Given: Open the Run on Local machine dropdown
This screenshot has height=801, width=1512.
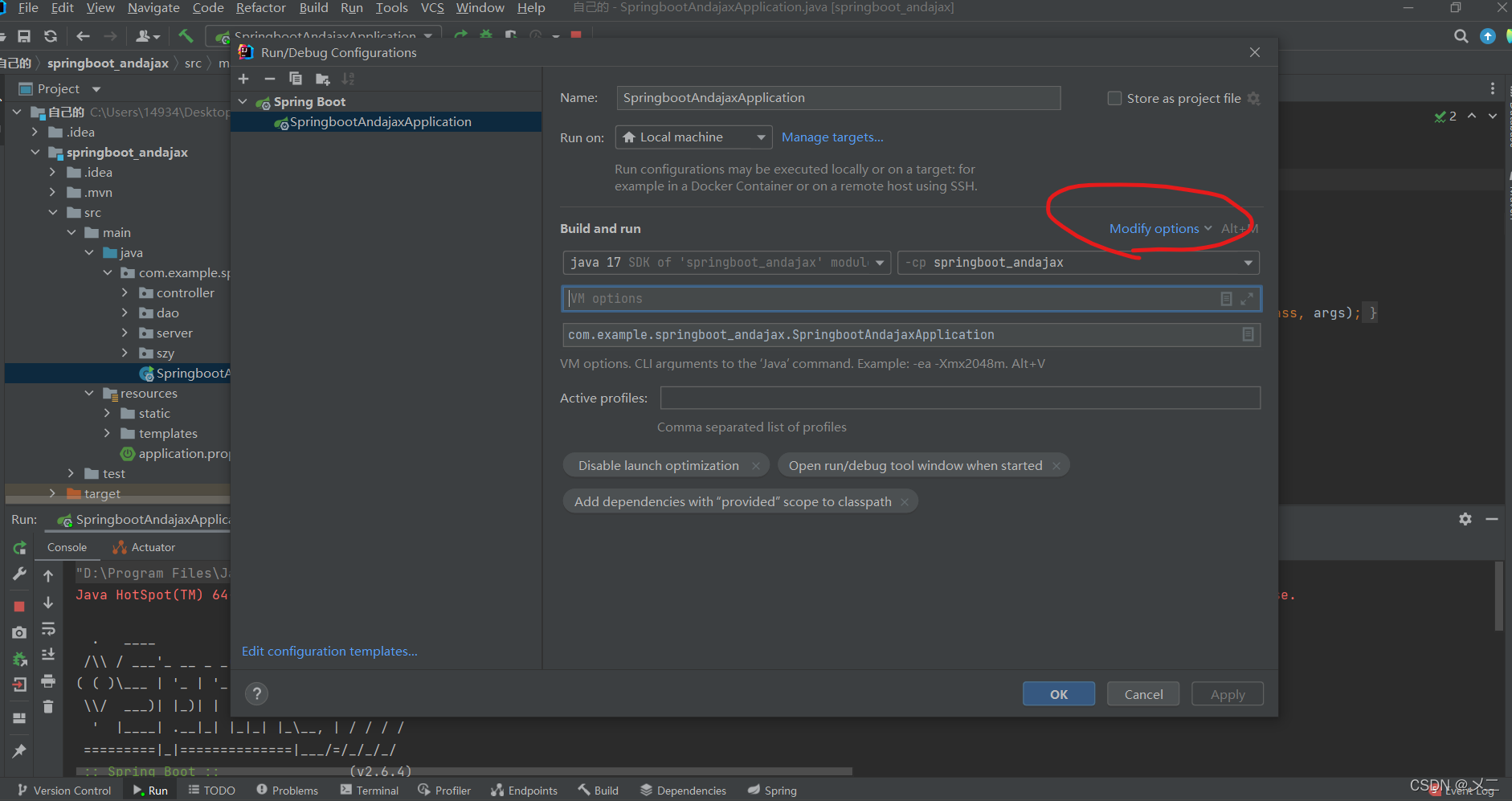Looking at the screenshot, I should pyautogui.click(x=693, y=137).
